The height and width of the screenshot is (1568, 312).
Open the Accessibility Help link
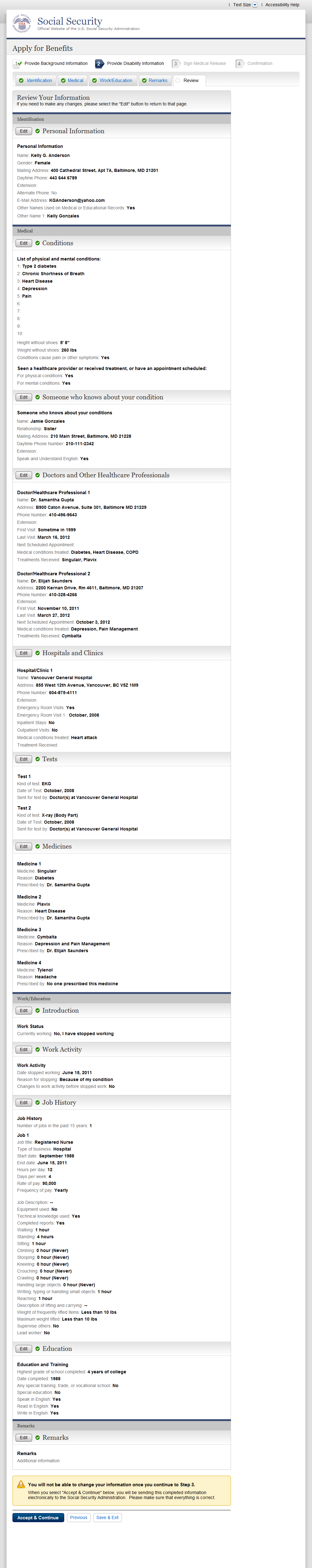coord(281,5)
